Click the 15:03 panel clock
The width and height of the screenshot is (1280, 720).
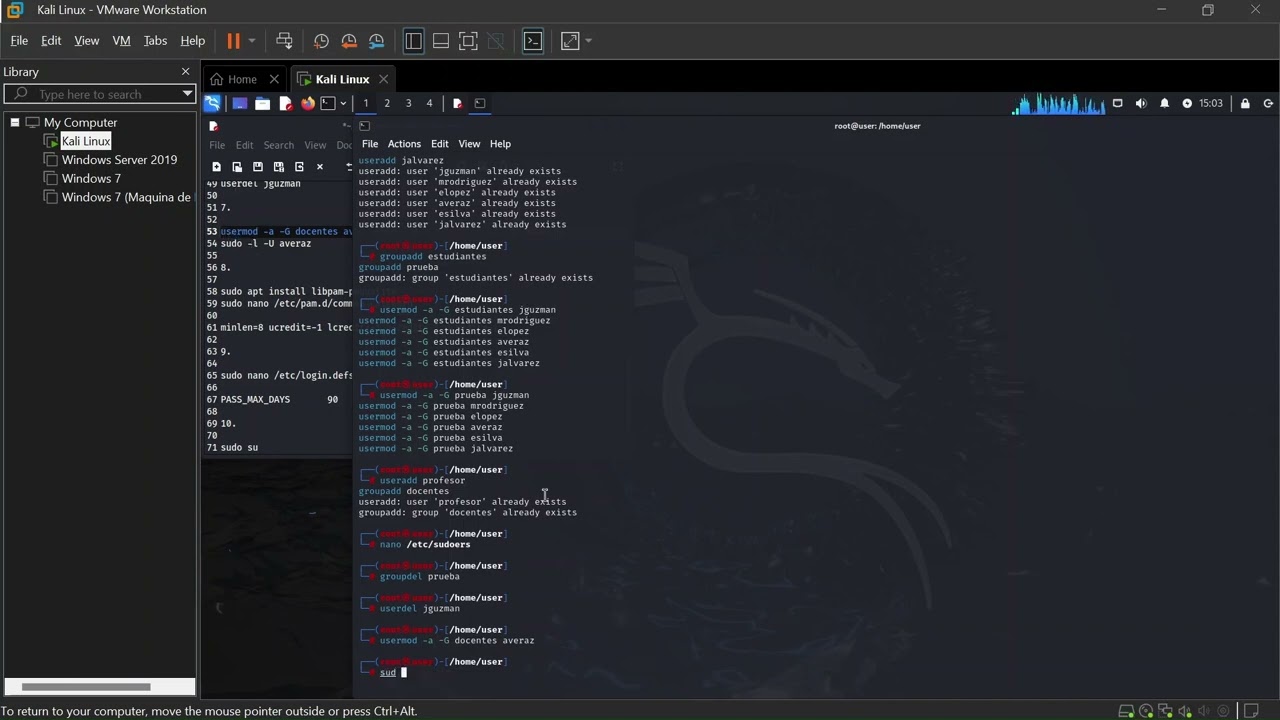[1211, 103]
